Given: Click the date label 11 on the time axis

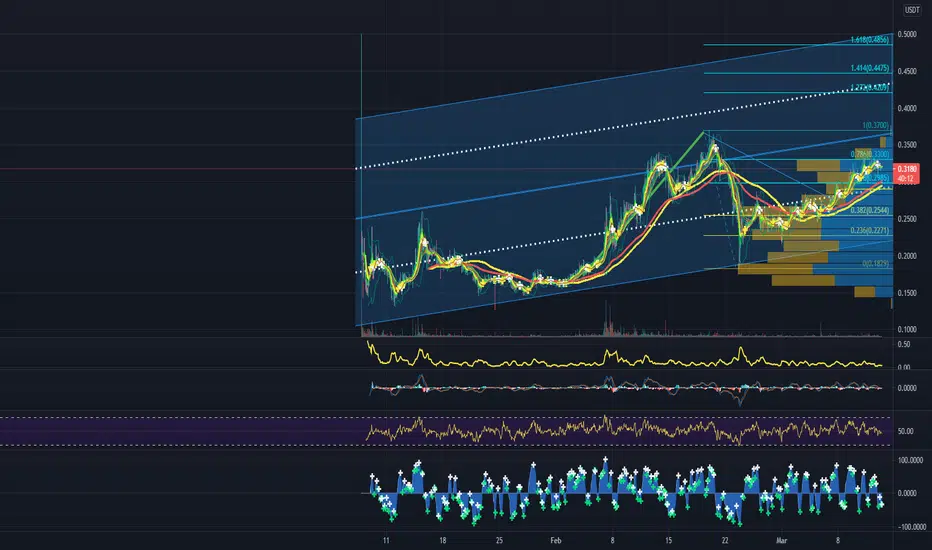Looking at the screenshot, I should 386,540.
